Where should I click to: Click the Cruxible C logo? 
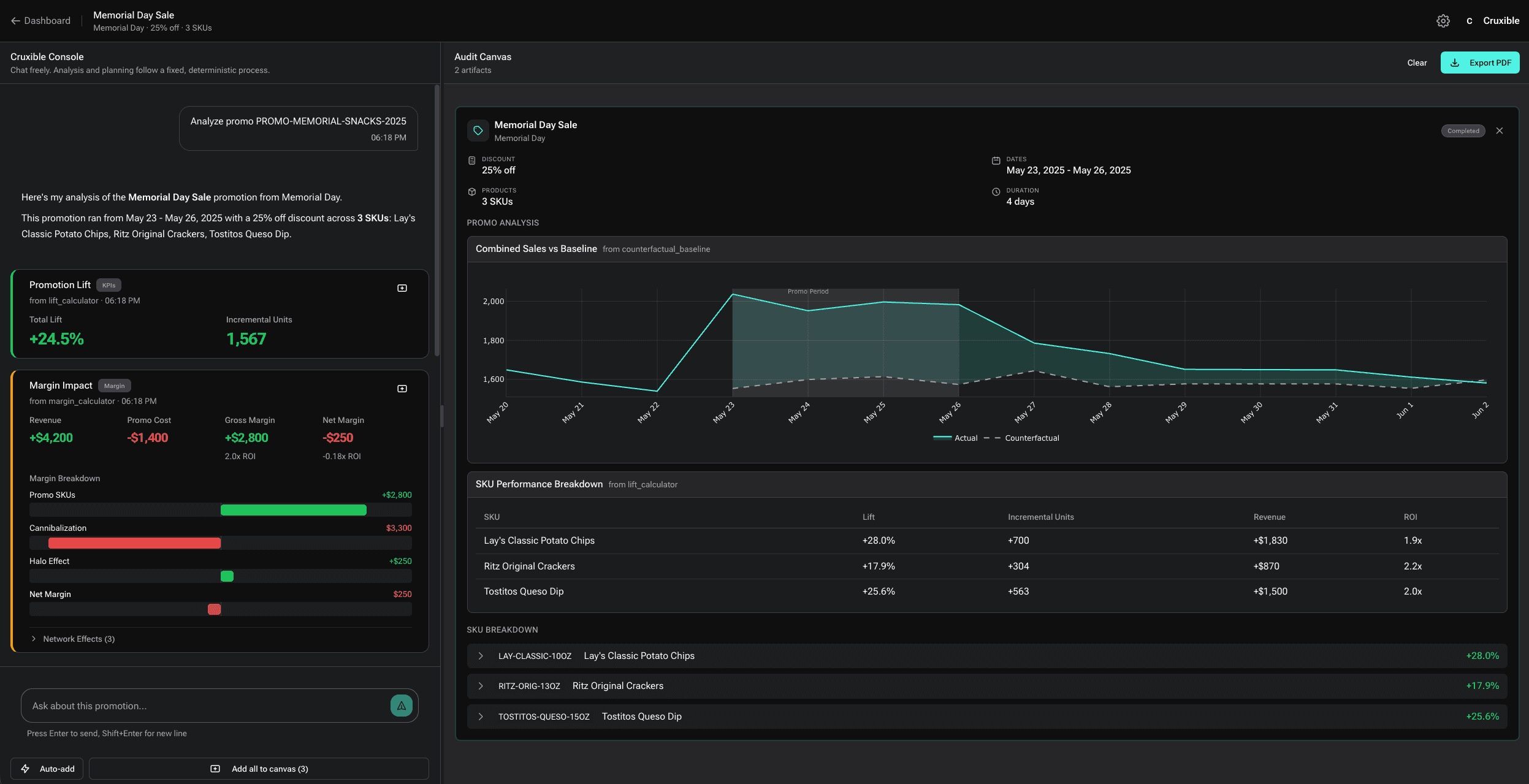[x=1469, y=20]
